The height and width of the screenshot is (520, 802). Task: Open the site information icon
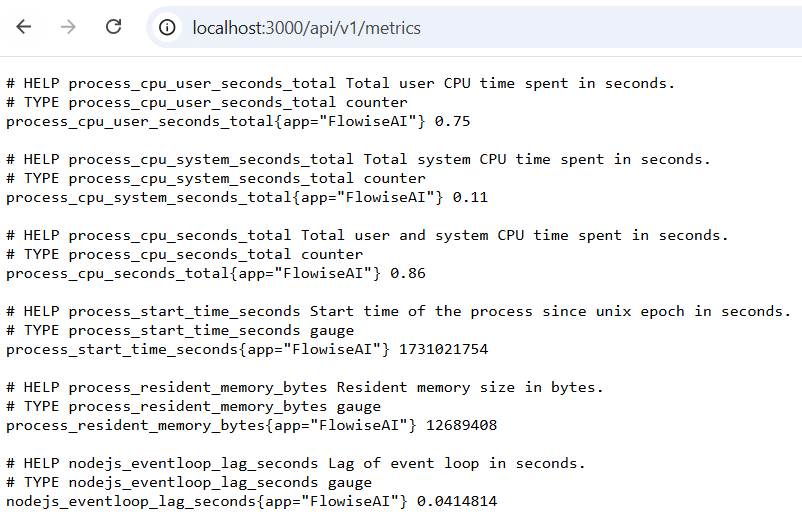(168, 28)
